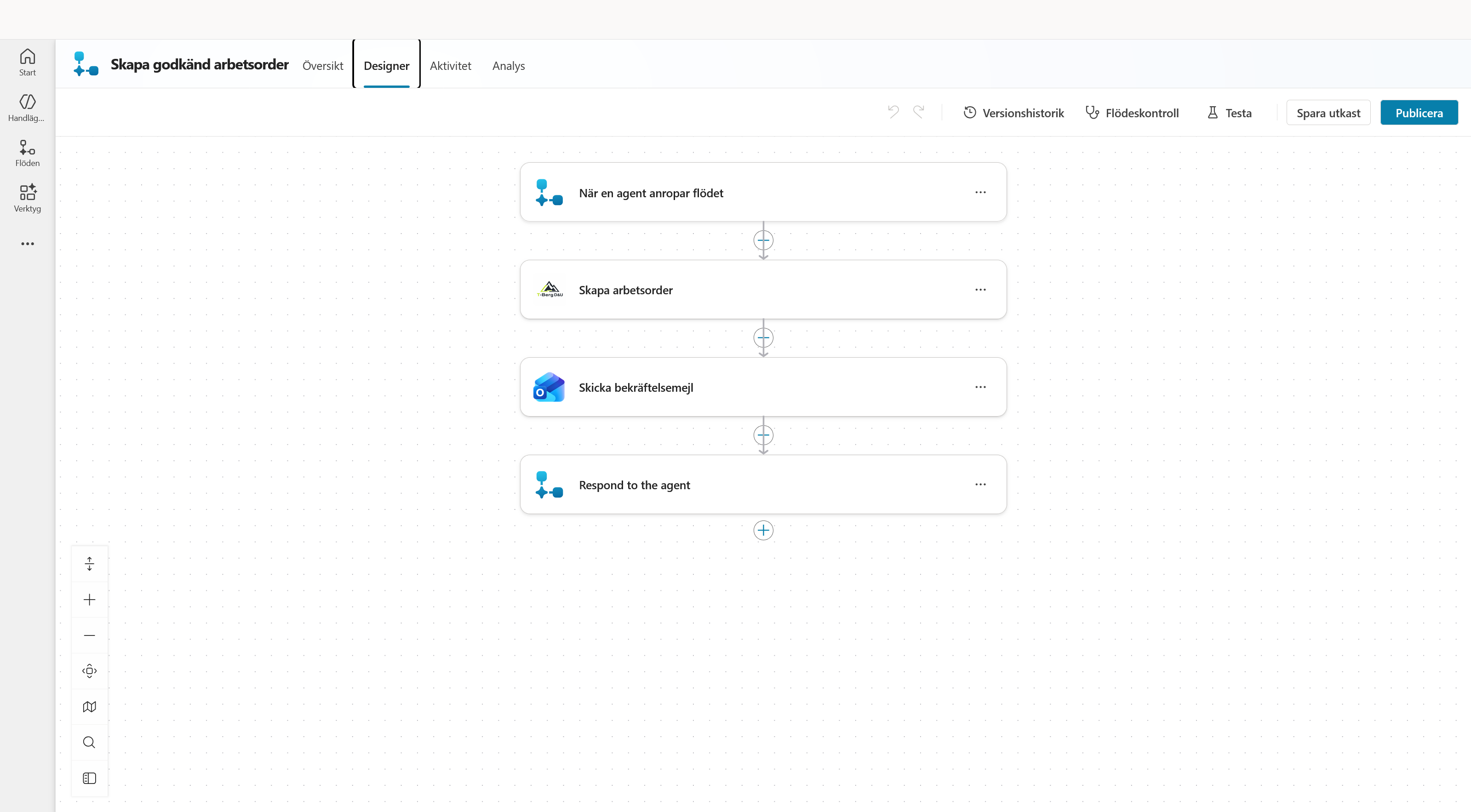The image size is (1471, 812).
Task: Click the T-Berg logo on Skapa arbetsorder
Action: click(550, 290)
